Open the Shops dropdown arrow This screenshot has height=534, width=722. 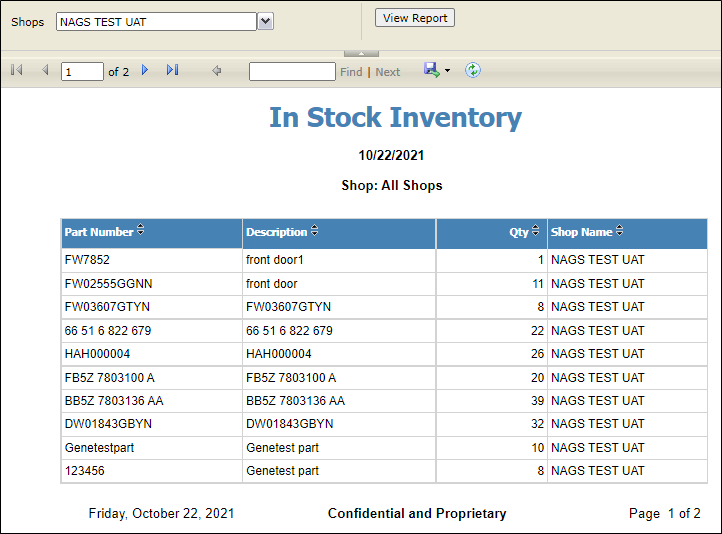(x=265, y=21)
